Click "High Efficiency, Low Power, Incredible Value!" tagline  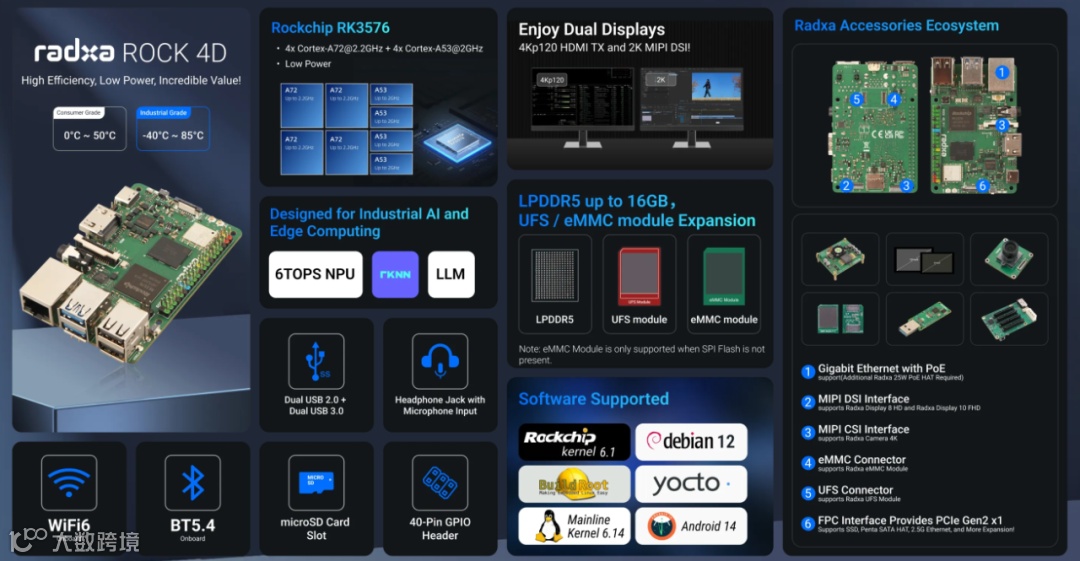click(x=131, y=81)
